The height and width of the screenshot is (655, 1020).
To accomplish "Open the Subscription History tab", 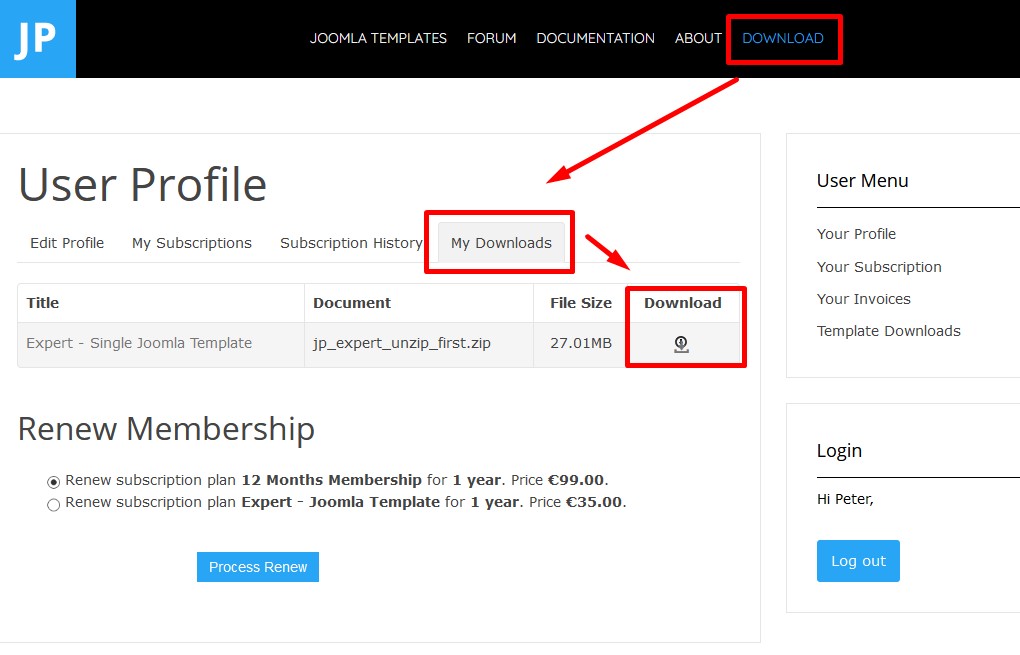I will pyautogui.click(x=351, y=243).
